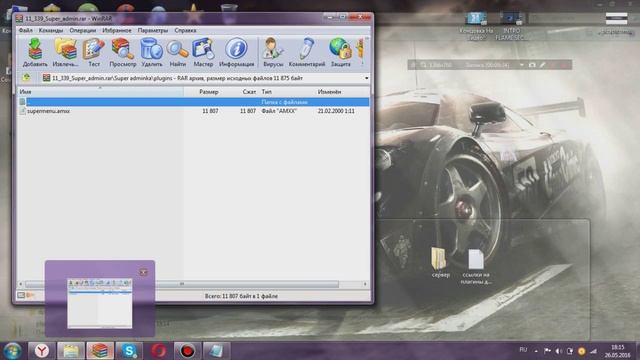Click the 'Файл "AMXX"' type cell
The height and width of the screenshot is (360, 640).
279,111
